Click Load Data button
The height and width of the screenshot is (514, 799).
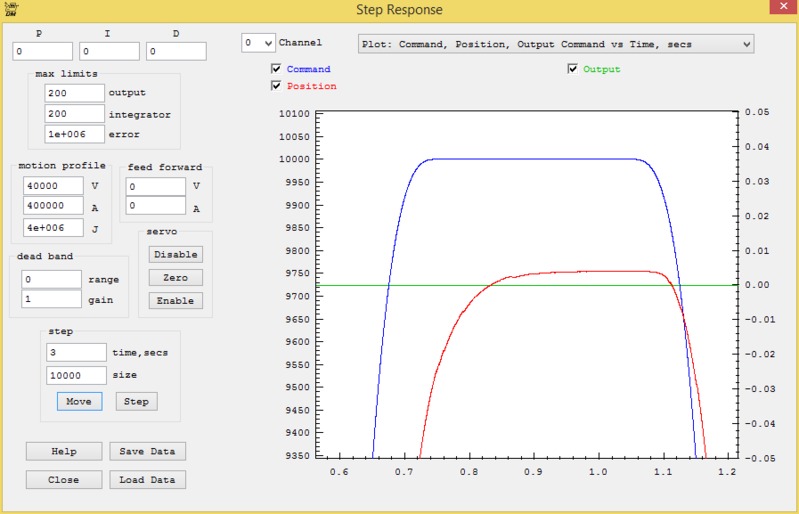click(x=147, y=480)
